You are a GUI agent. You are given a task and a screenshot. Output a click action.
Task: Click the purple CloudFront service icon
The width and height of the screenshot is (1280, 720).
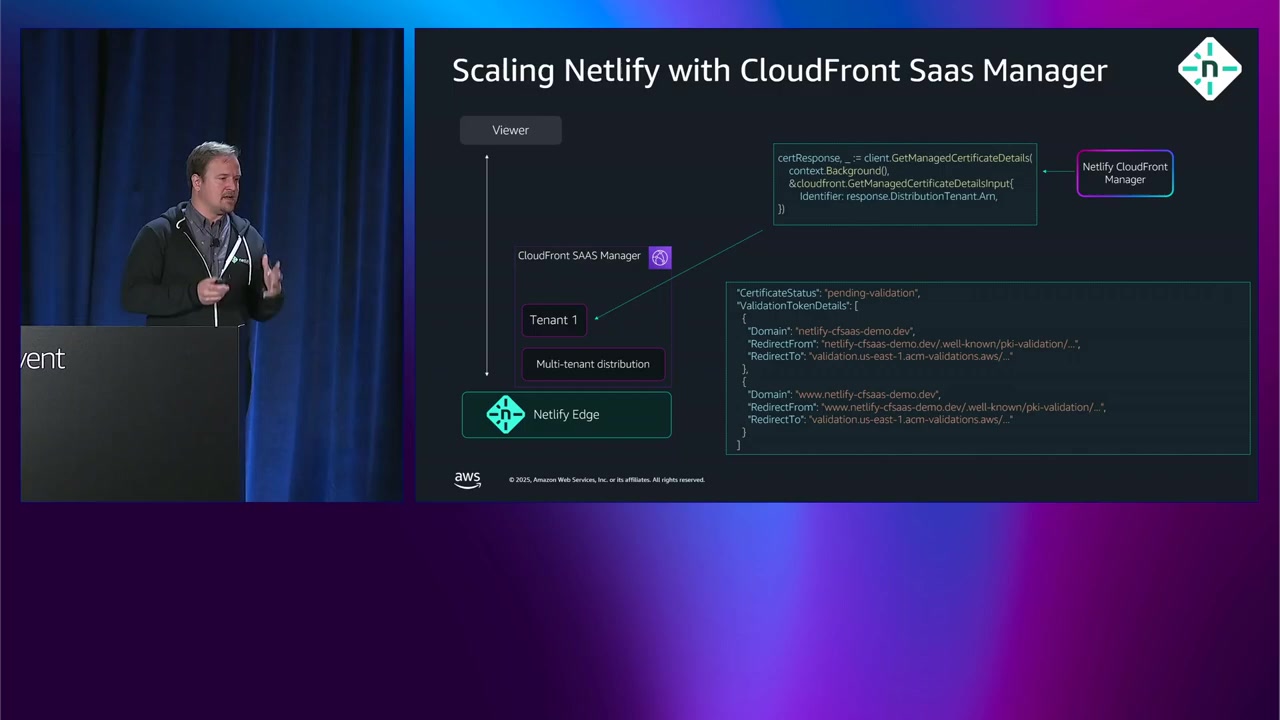pos(660,258)
